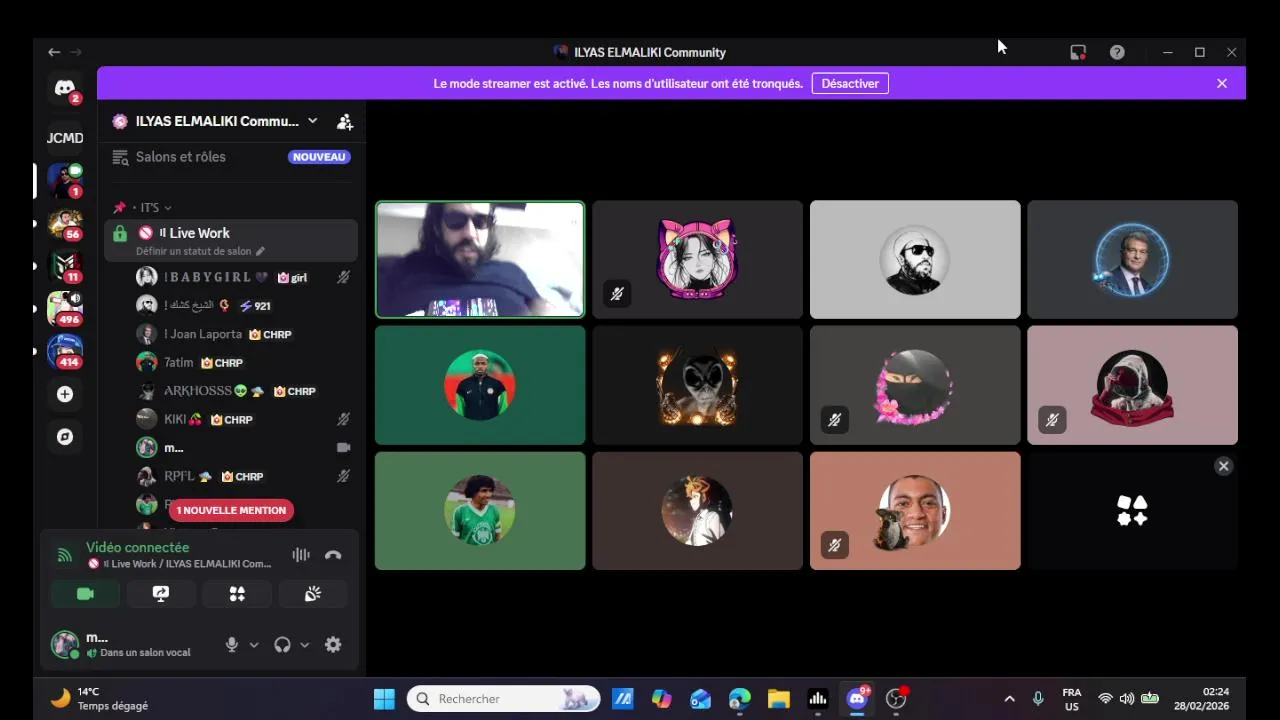Viewport: 1280px width, 720px height.
Task: Click voice member KIKI
Action: coord(245,419)
